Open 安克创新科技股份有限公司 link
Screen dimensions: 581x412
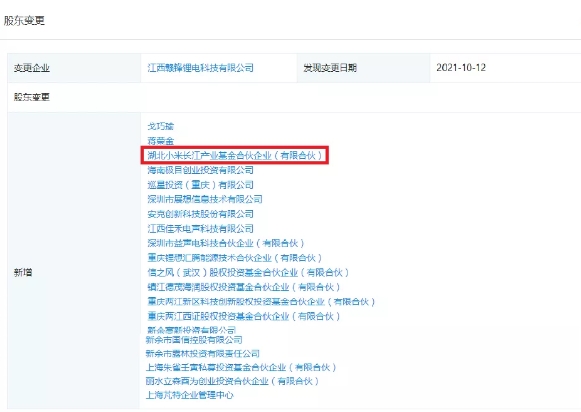click(x=200, y=214)
